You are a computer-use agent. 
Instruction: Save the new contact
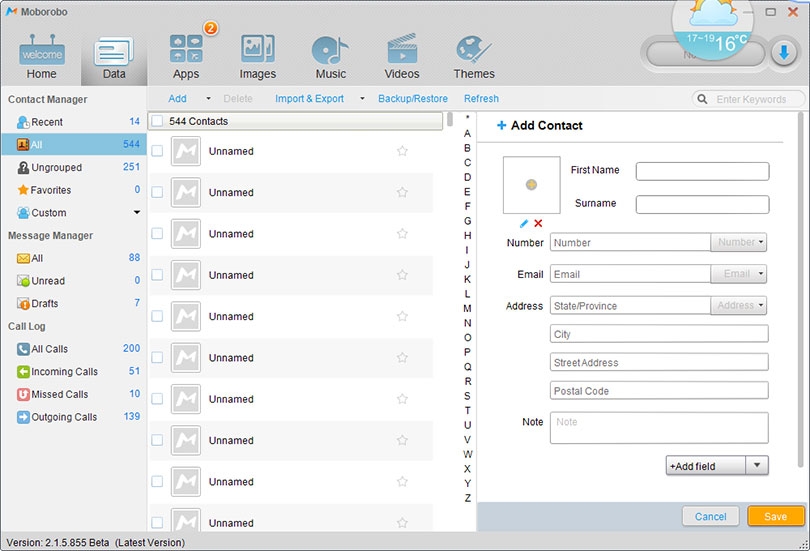point(775,516)
